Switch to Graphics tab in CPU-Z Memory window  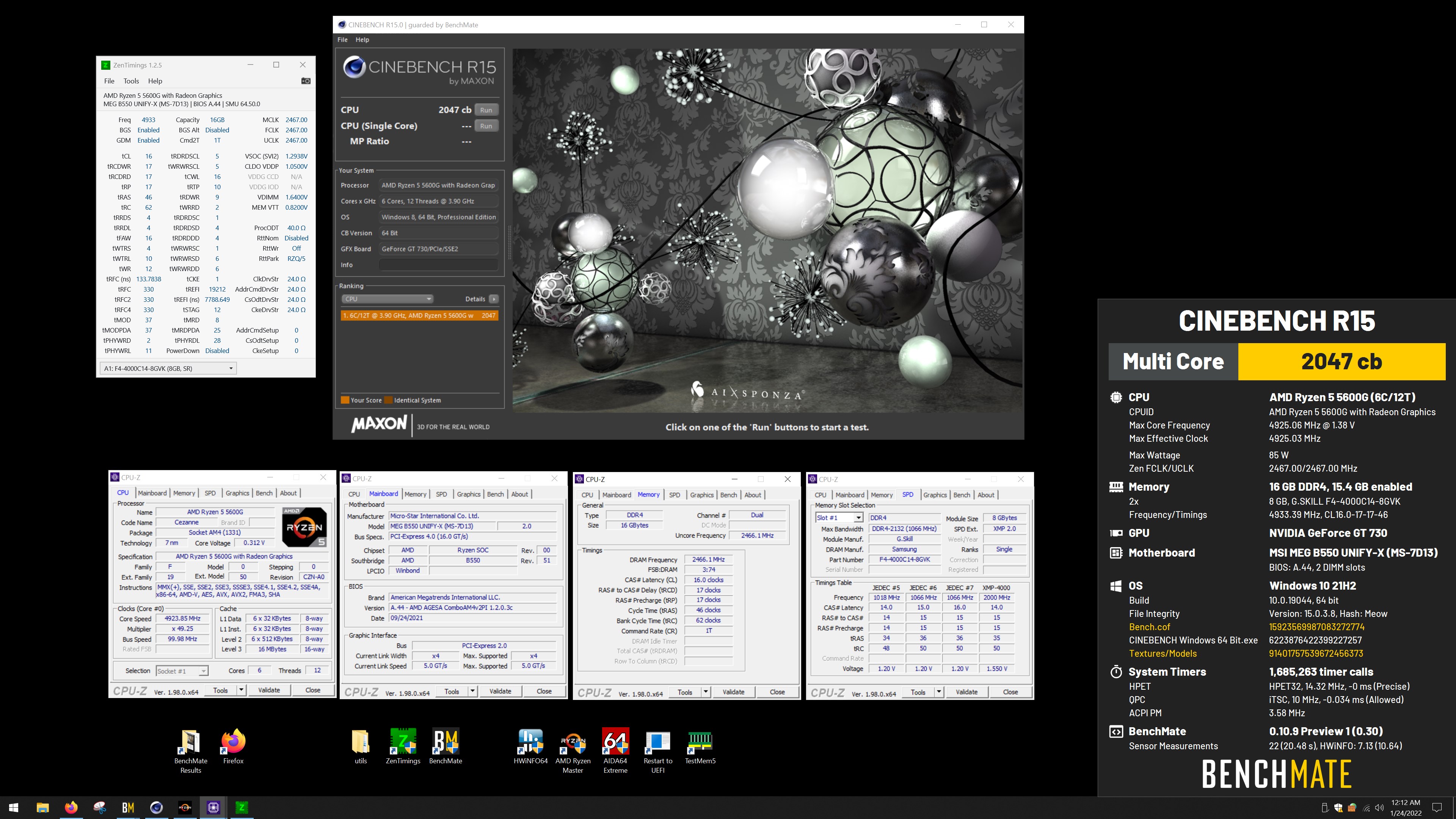(702, 494)
